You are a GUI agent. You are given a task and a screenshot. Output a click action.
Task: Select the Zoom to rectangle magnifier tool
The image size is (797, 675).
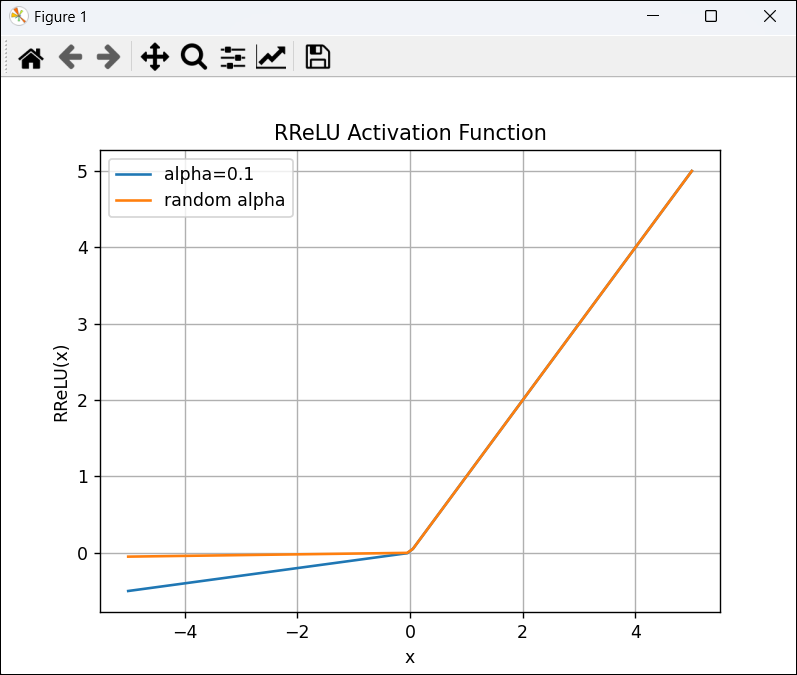[194, 57]
